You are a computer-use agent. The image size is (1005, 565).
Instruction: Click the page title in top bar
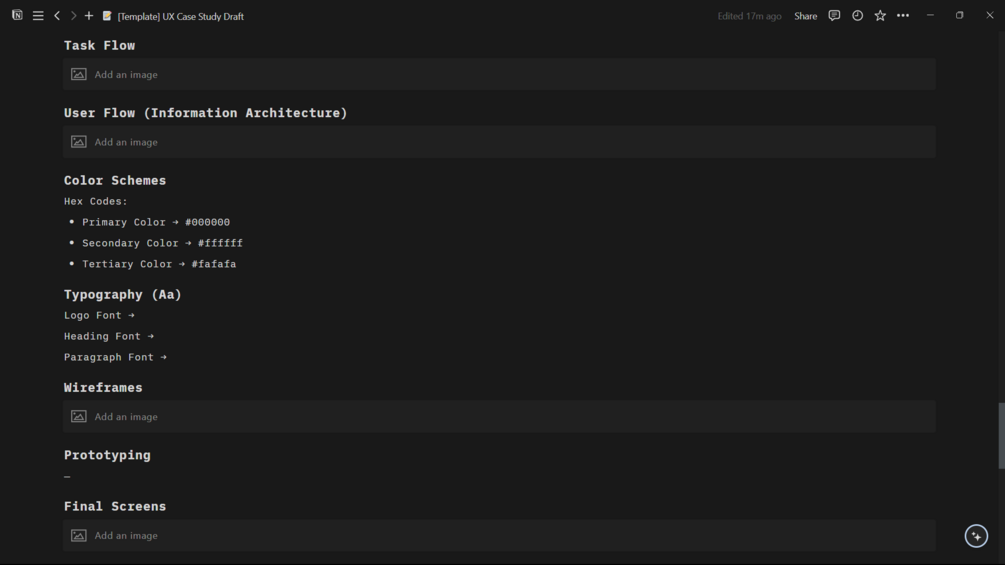coord(180,16)
